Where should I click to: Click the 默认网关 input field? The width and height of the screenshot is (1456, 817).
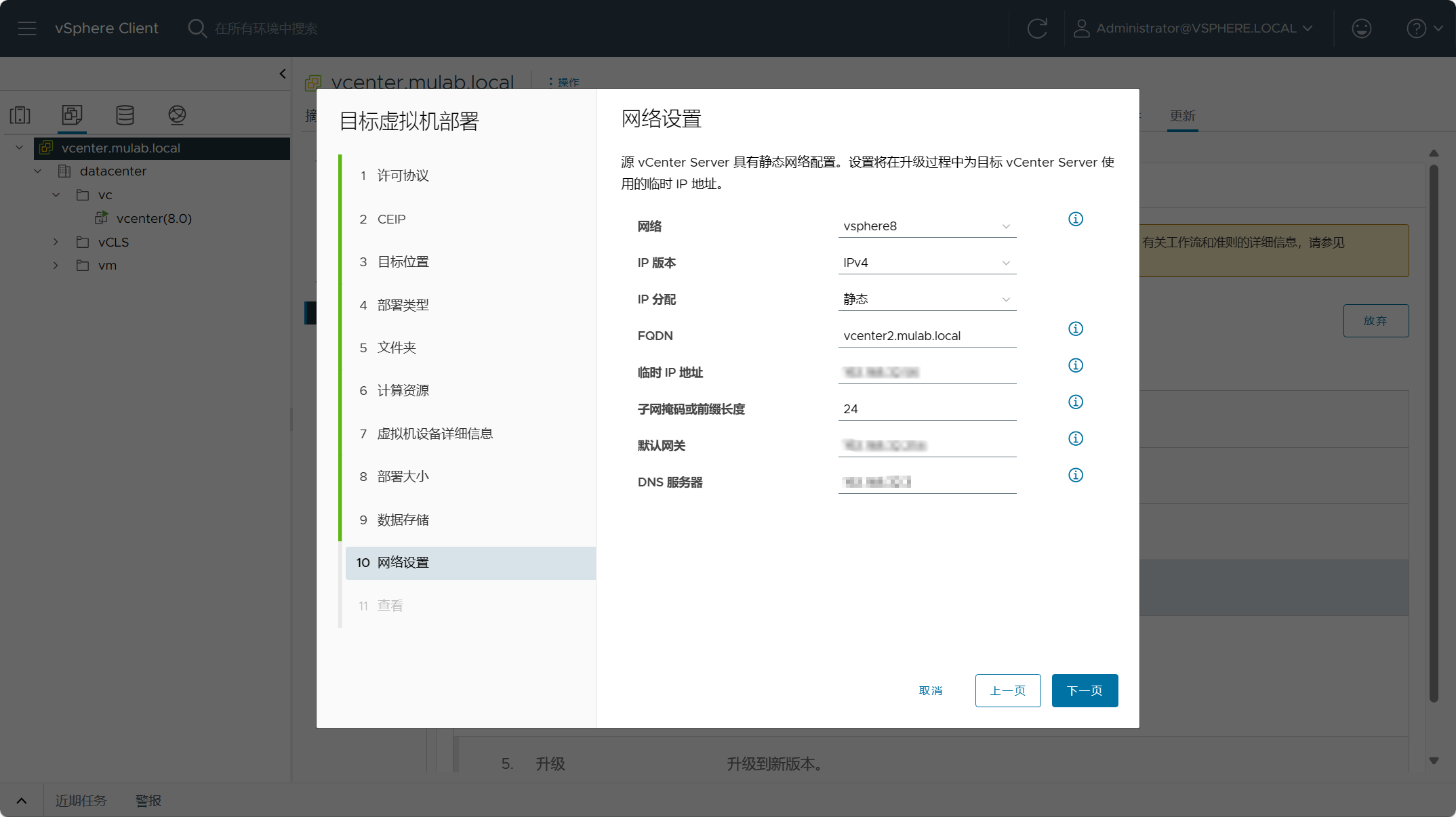tap(927, 446)
